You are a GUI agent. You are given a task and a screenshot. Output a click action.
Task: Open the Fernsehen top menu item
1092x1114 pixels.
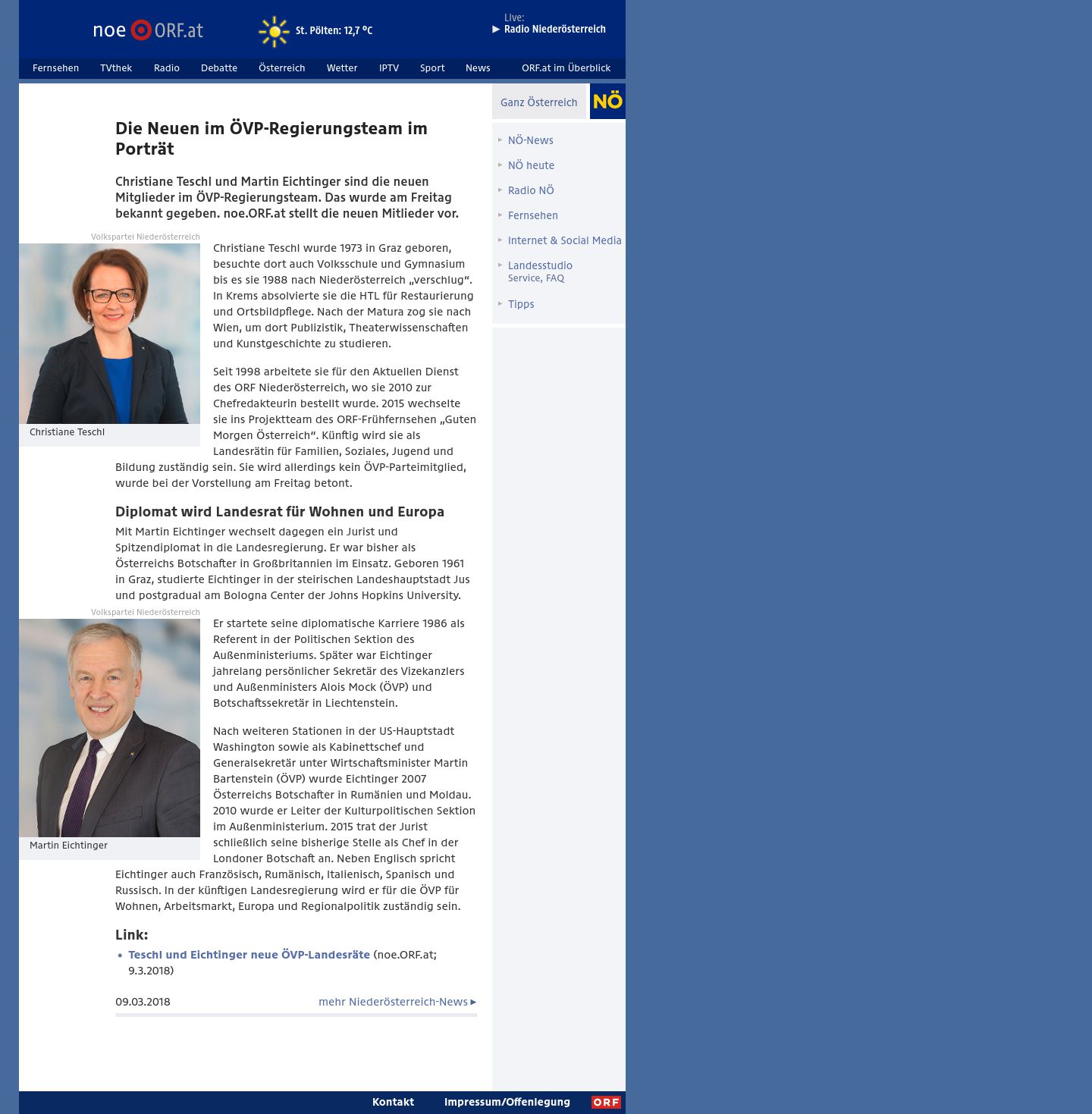point(55,68)
